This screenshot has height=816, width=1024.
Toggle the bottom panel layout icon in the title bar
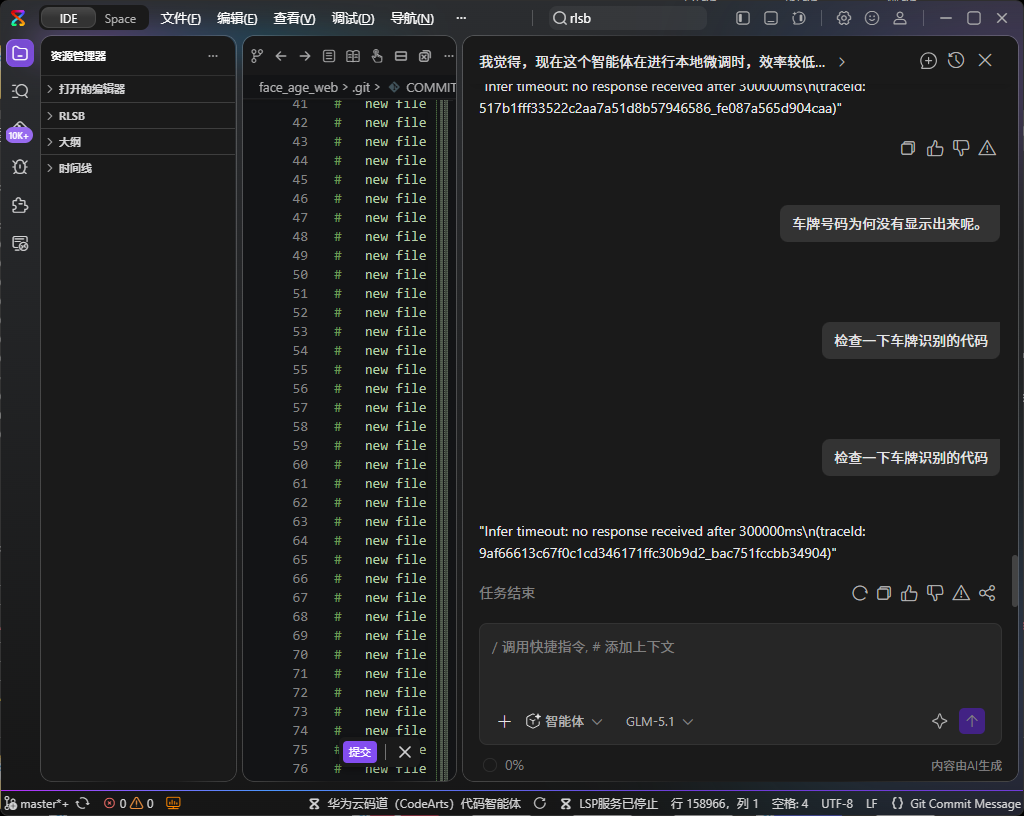[771, 18]
